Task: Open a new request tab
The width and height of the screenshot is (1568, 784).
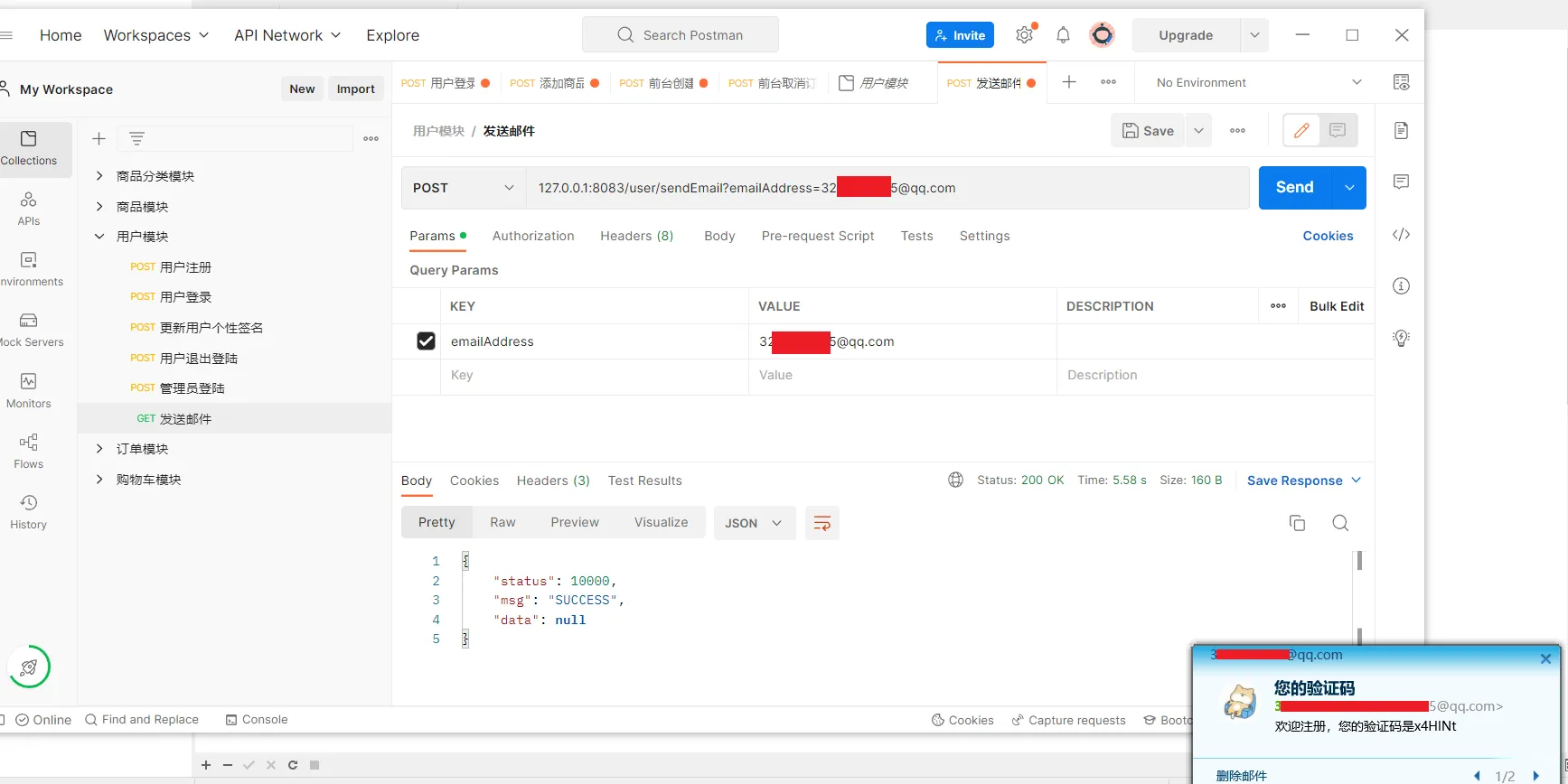Action: 1069,82
